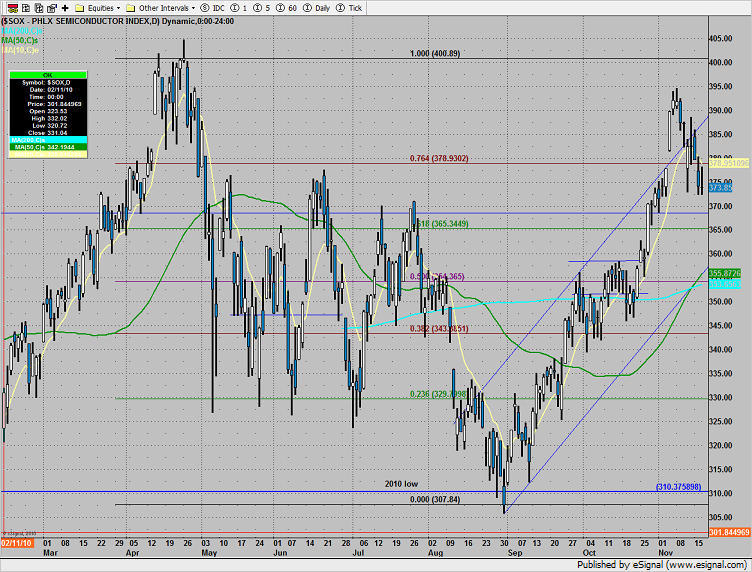
Task: Open the Published by eSignal link
Action: coord(662,564)
